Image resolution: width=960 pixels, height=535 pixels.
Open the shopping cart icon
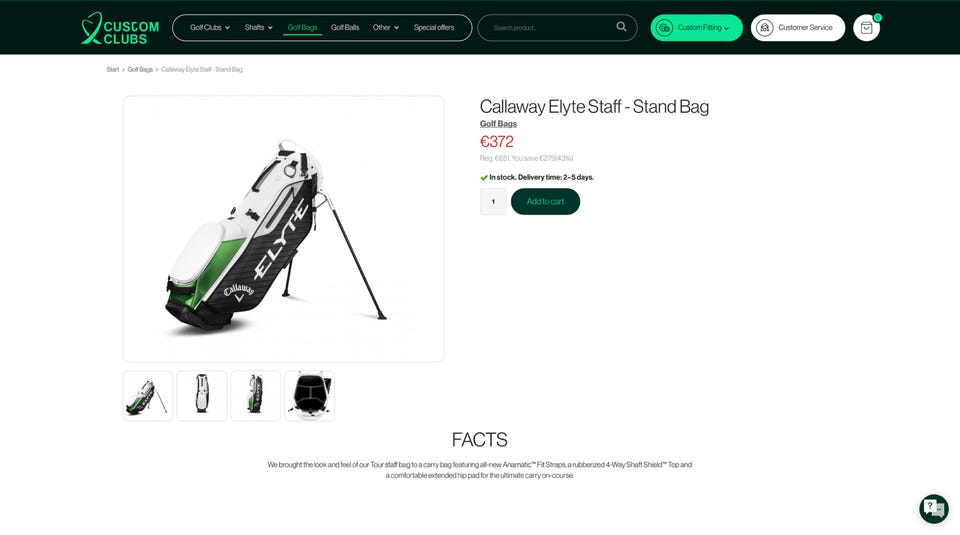866,28
